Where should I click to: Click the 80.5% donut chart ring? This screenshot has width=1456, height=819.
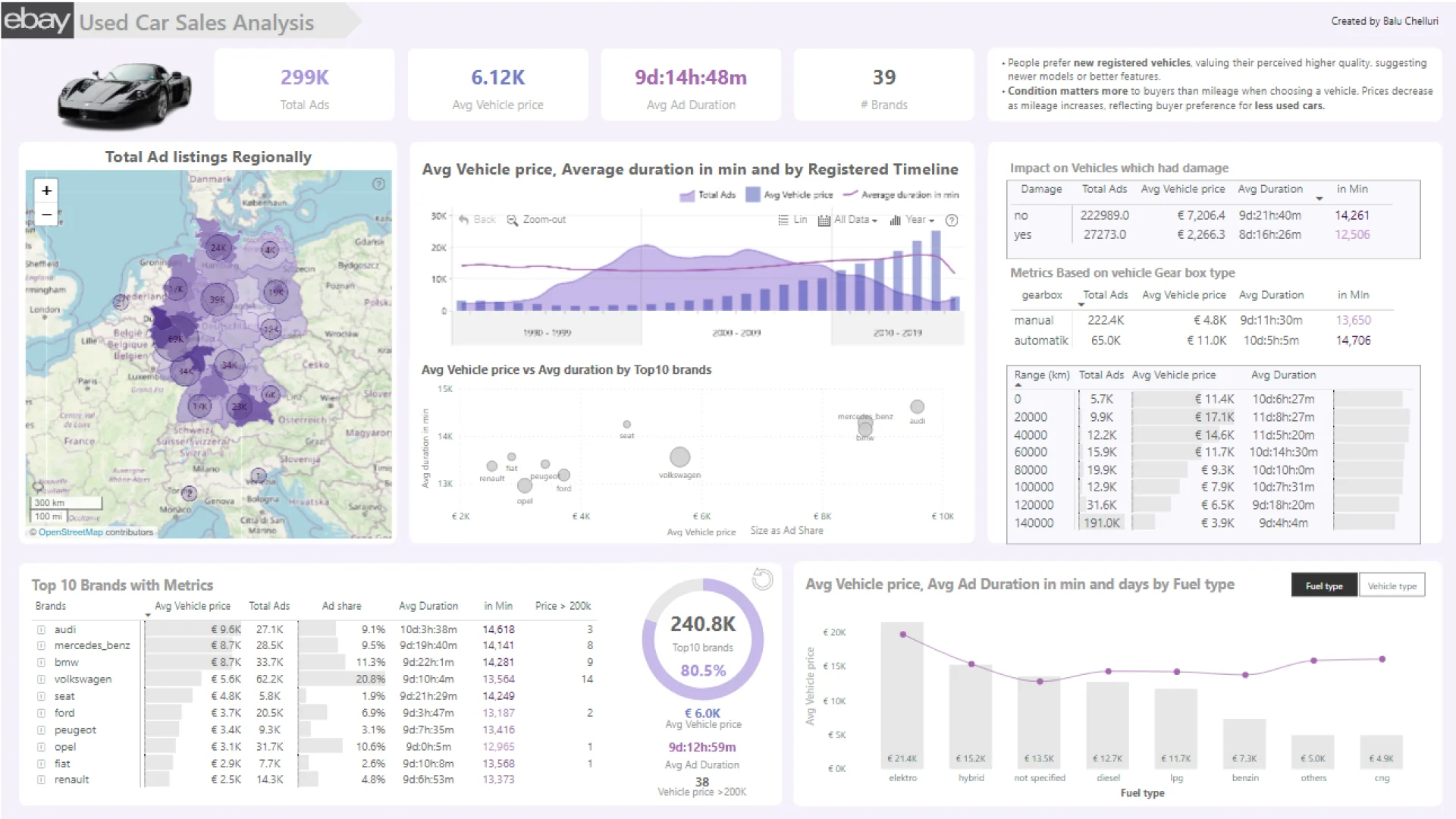(x=755, y=640)
